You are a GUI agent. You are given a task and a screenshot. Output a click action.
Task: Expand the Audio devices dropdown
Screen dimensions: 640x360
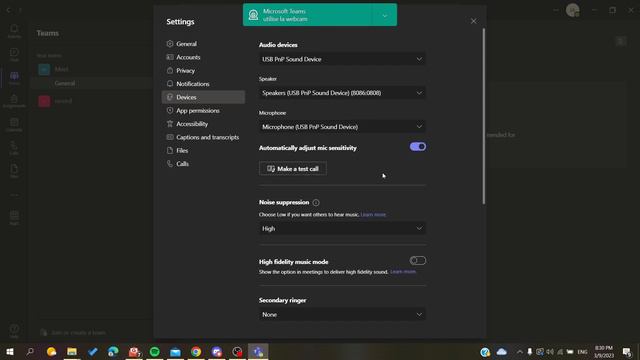click(x=342, y=59)
